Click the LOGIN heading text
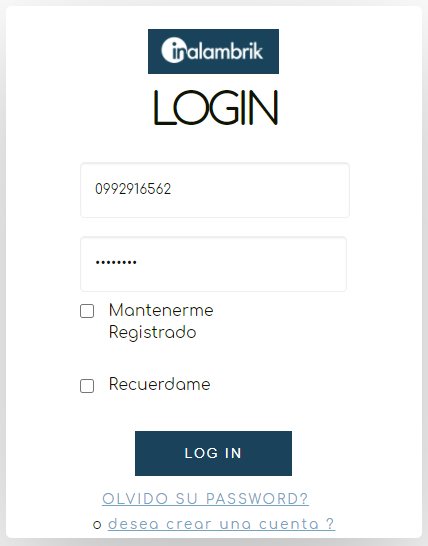This screenshot has width=428, height=546. (x=216, y=108)
